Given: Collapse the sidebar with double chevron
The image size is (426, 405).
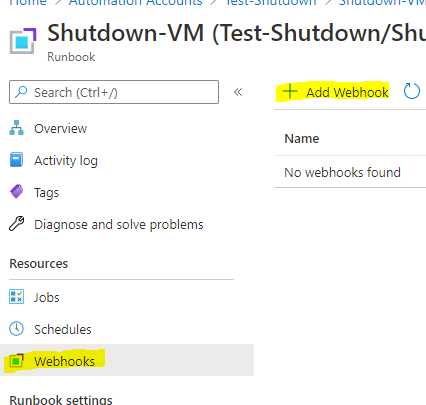Looking at the screenshot, I should (x=238, y=92).
